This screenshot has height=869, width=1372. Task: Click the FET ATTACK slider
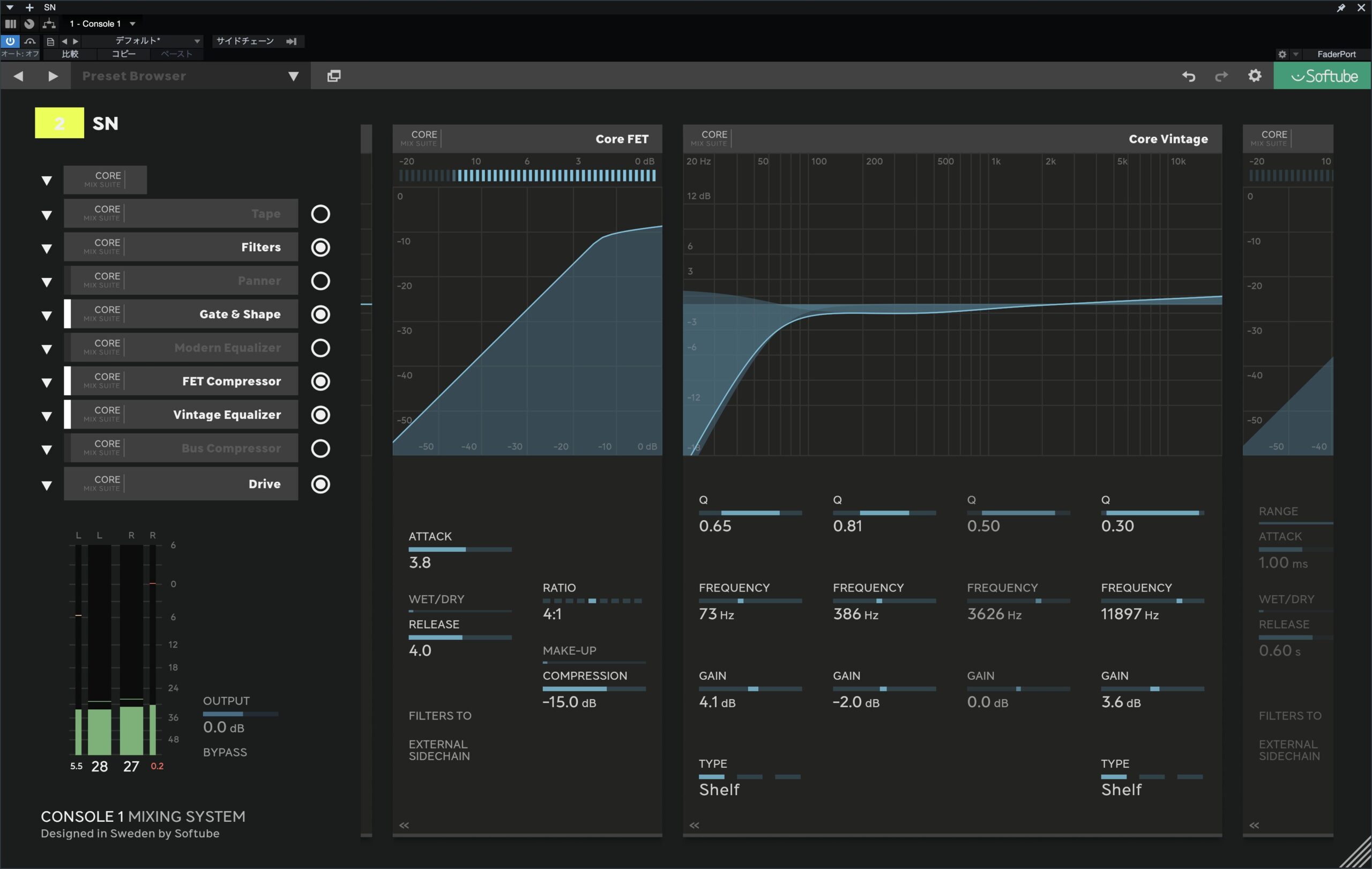[460, 550]
